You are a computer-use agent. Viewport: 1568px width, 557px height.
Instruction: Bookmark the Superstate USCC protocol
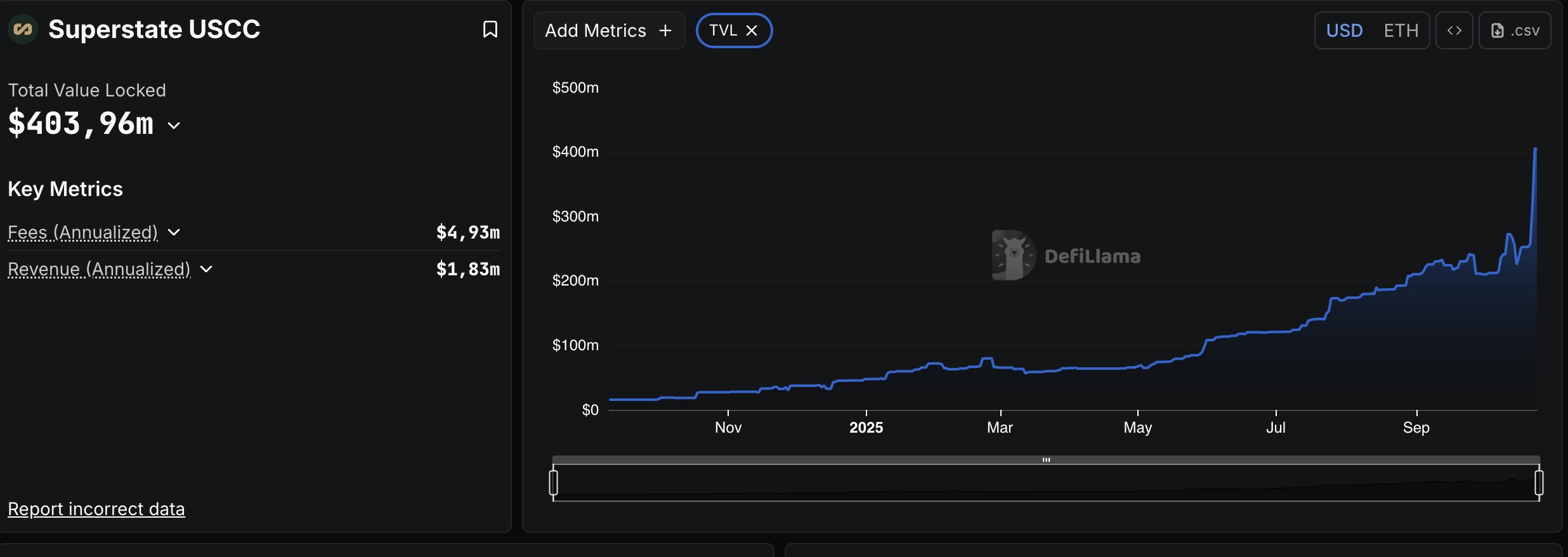490,29
